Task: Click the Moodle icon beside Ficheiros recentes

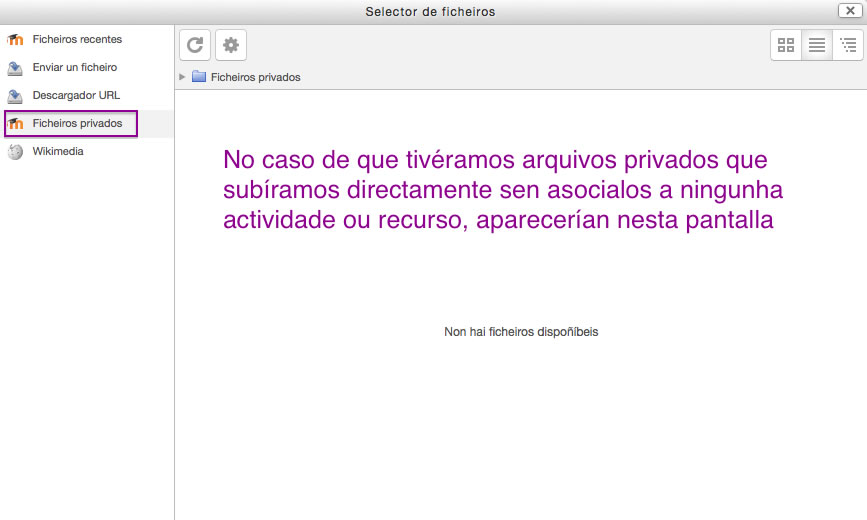Action: (x=15, y=40)
